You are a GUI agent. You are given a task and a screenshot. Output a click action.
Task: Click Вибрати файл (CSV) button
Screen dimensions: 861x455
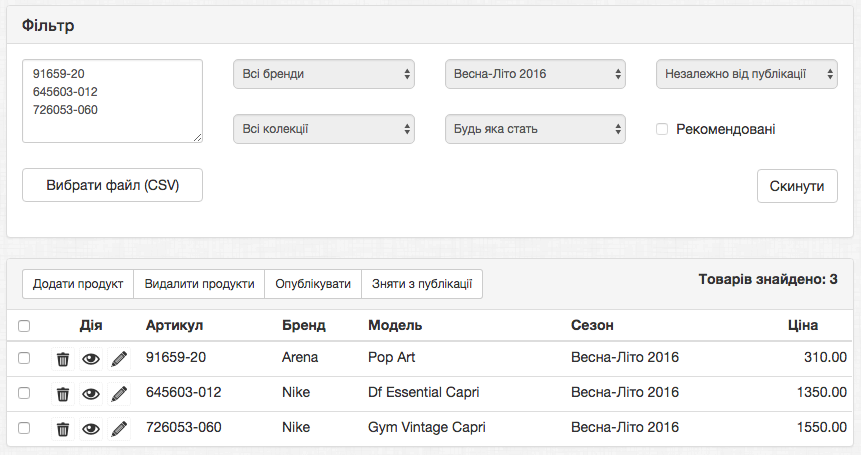point(112,185)
